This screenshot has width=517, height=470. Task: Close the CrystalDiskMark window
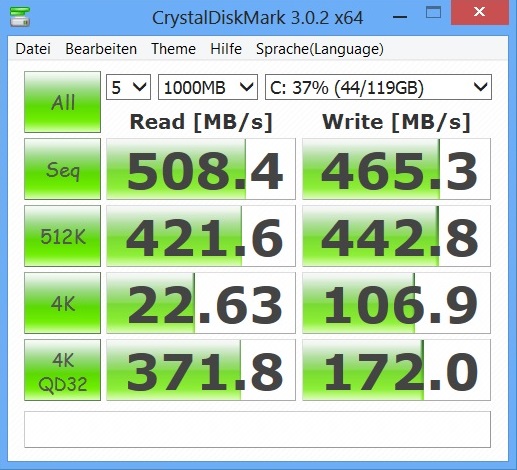pos(480,12)
